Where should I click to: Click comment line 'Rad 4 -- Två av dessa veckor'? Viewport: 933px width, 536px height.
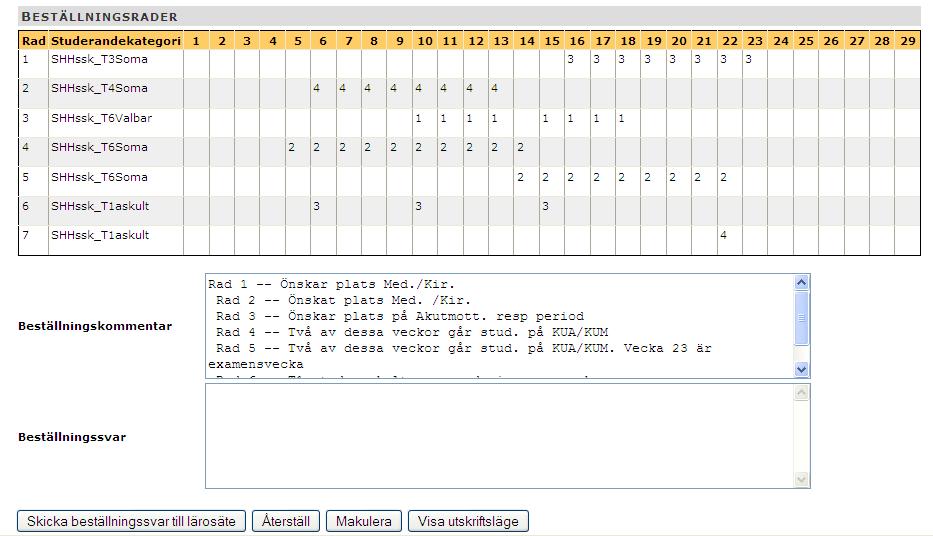click(x=412, y=332)
